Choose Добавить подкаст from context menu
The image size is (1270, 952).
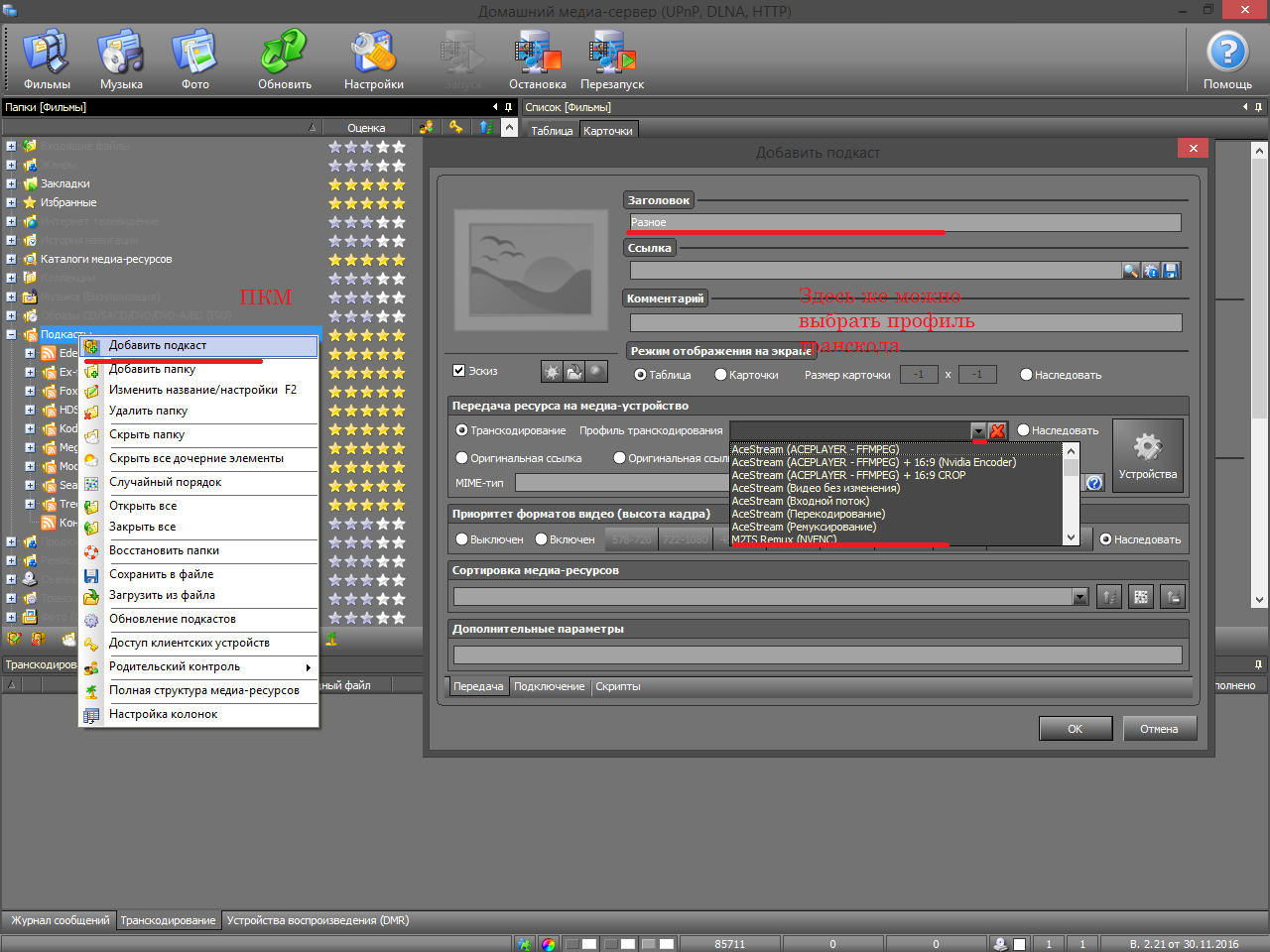158,345
